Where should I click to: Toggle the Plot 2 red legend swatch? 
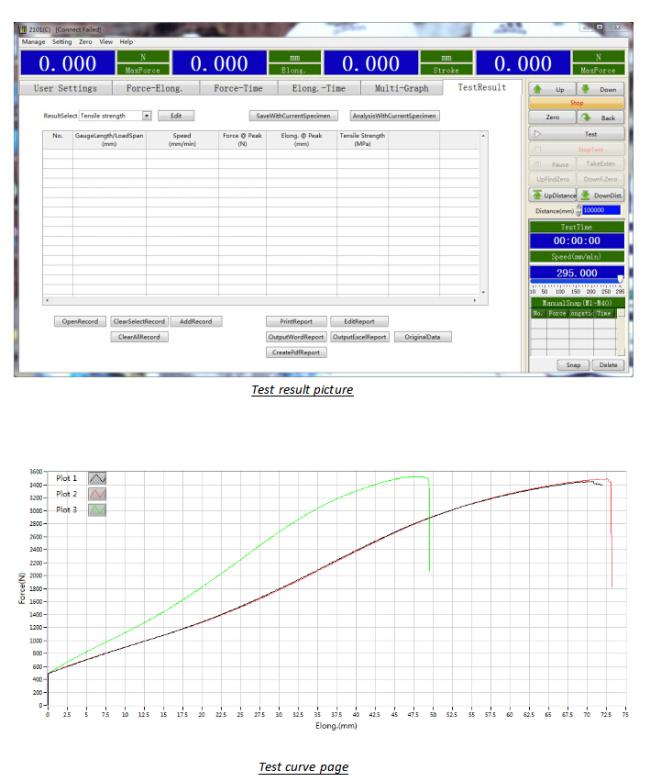click(x=98, y=494)
